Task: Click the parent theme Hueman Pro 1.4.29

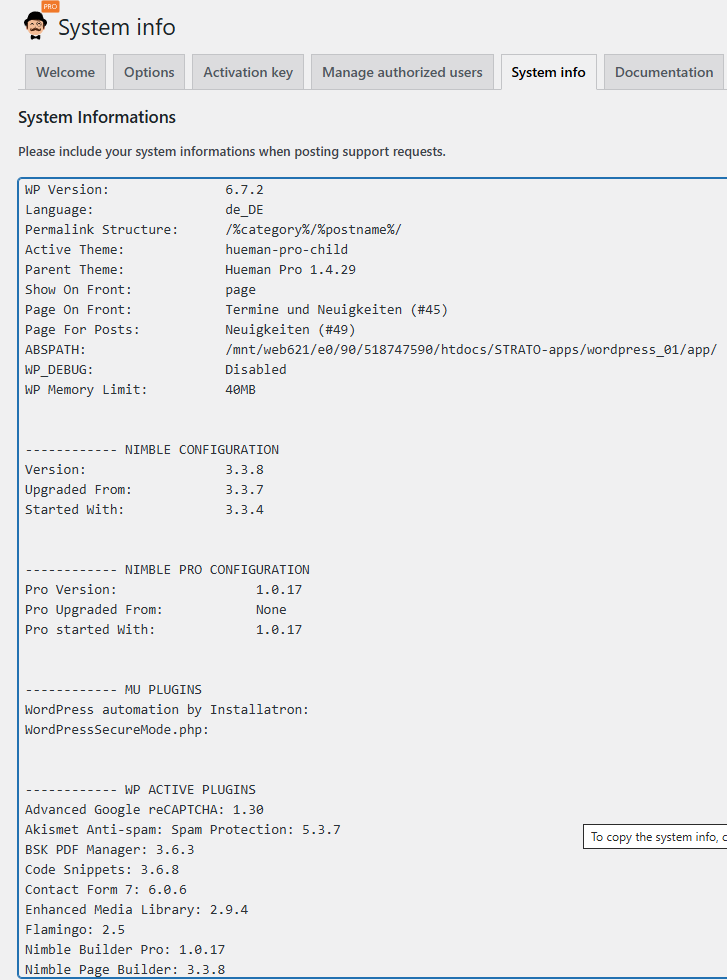Action: [291, 269]
